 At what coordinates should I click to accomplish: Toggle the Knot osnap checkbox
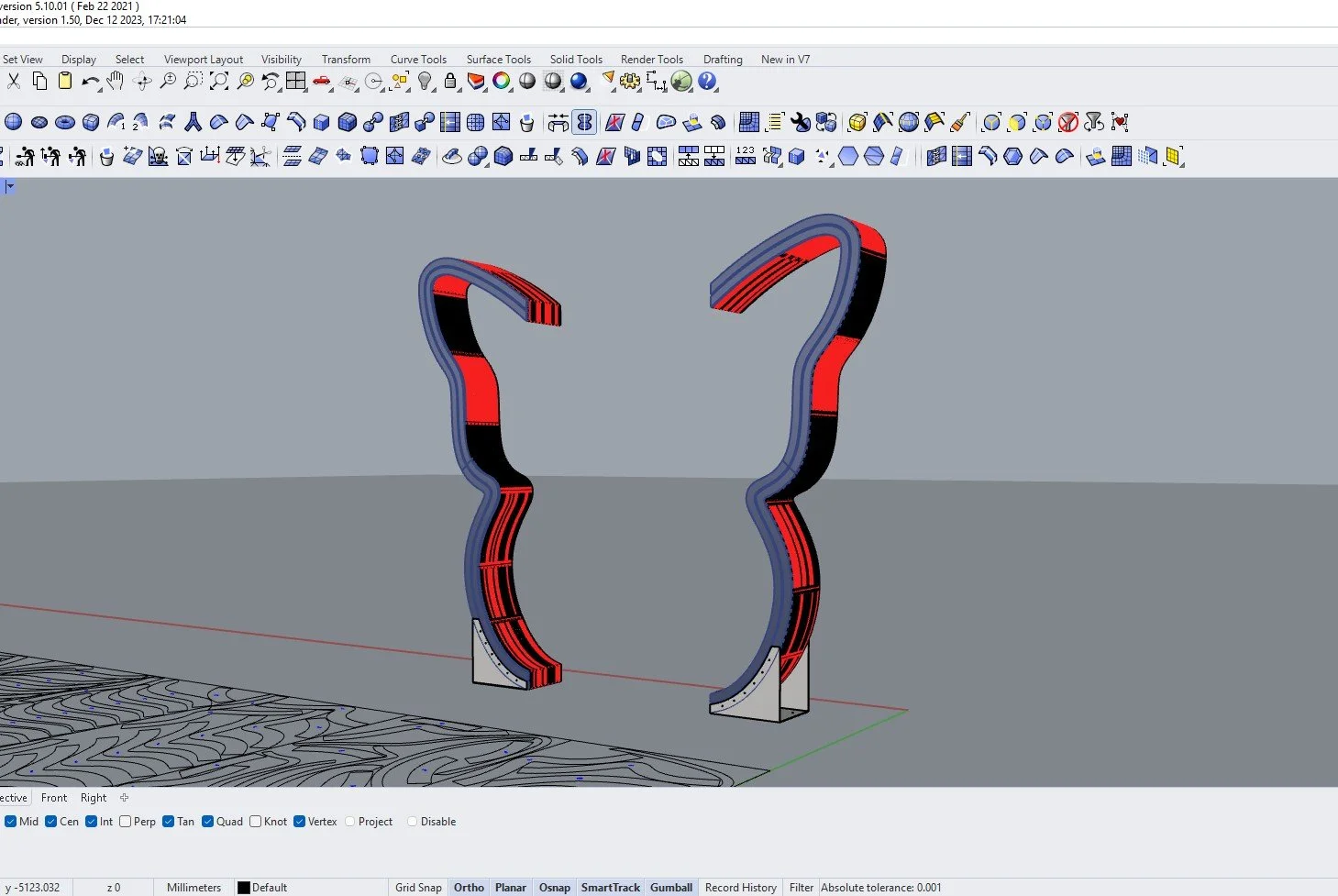pos(256,822)
